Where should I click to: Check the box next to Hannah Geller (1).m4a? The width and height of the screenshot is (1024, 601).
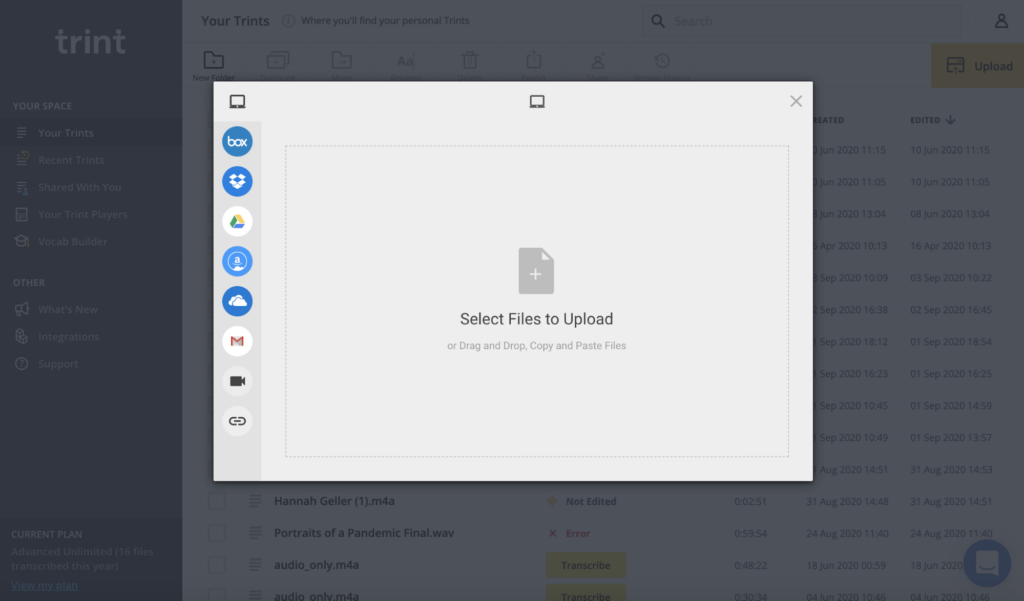pos(217,501)
